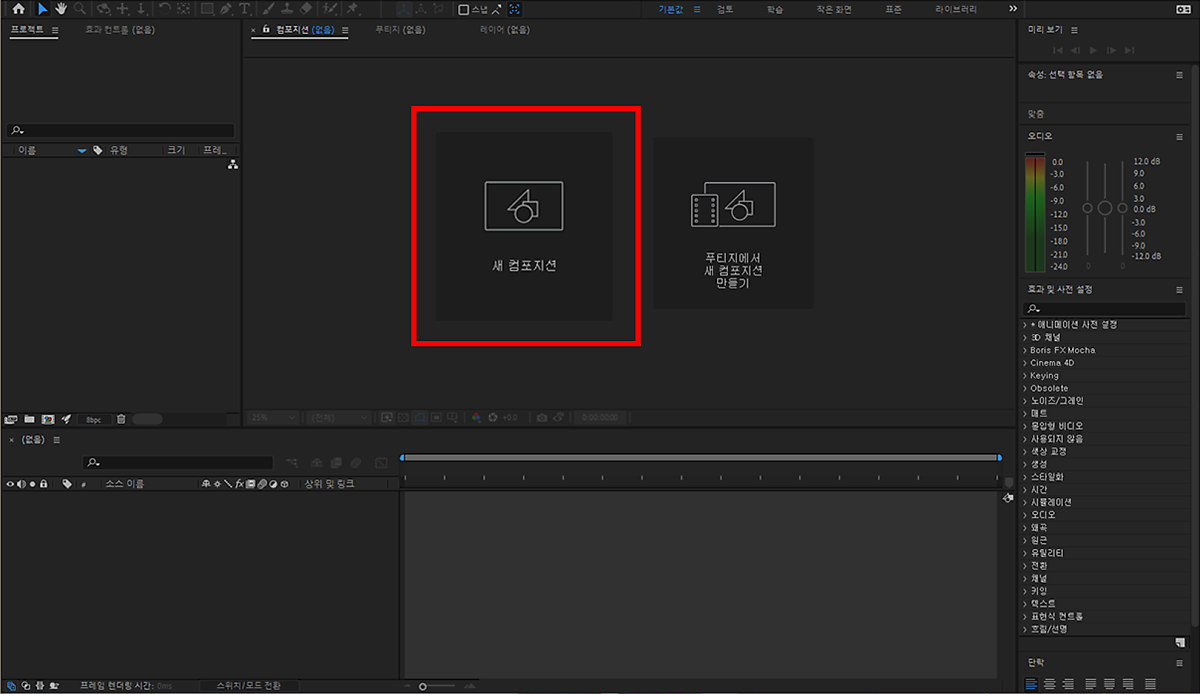This screenshot has width=1200, height=694.
Task: Select the Selection arrow tool
Action: pyautogui.click(x=42, y=9)
